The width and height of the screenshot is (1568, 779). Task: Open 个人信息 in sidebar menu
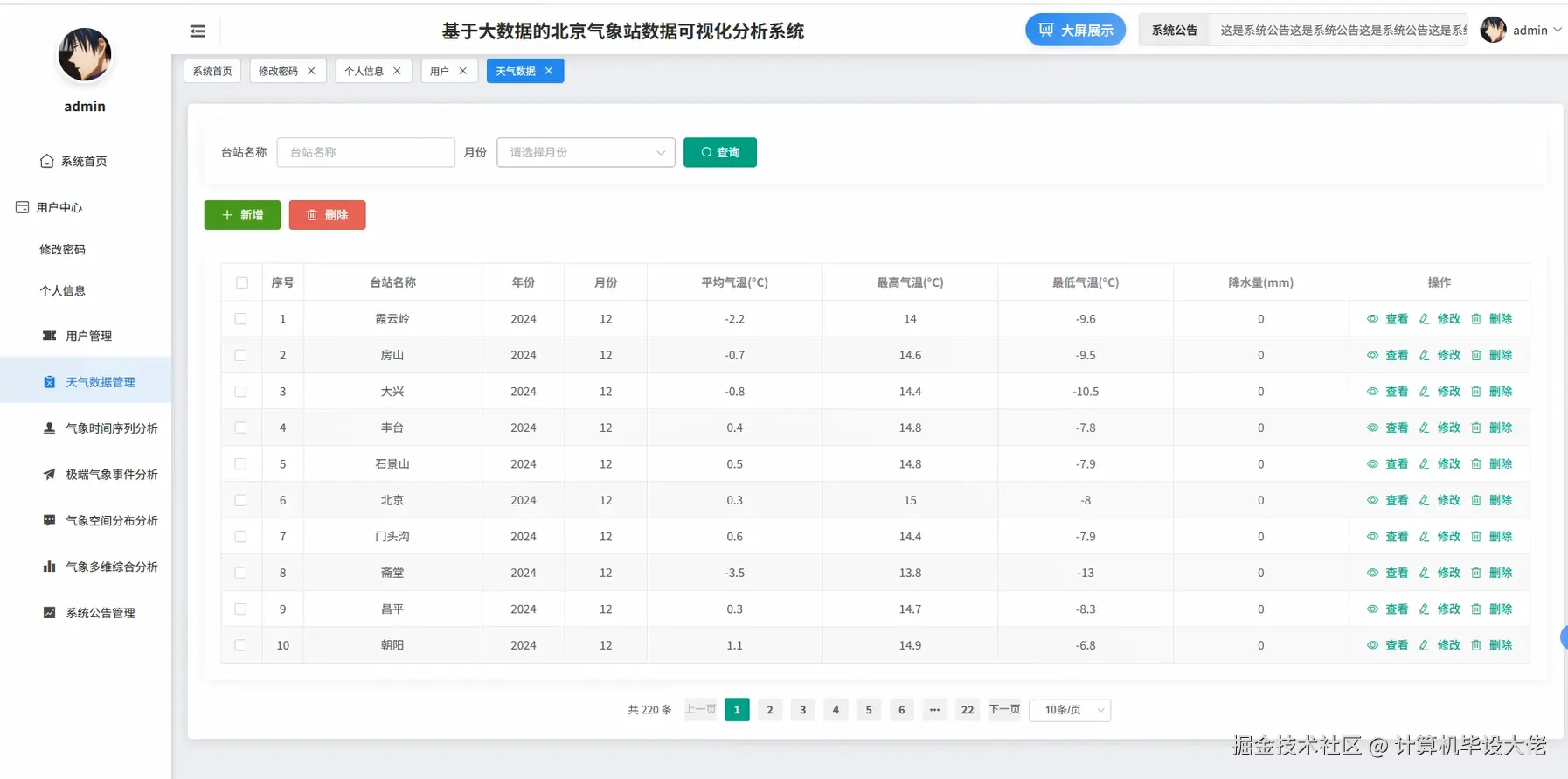tap(62, 290)
